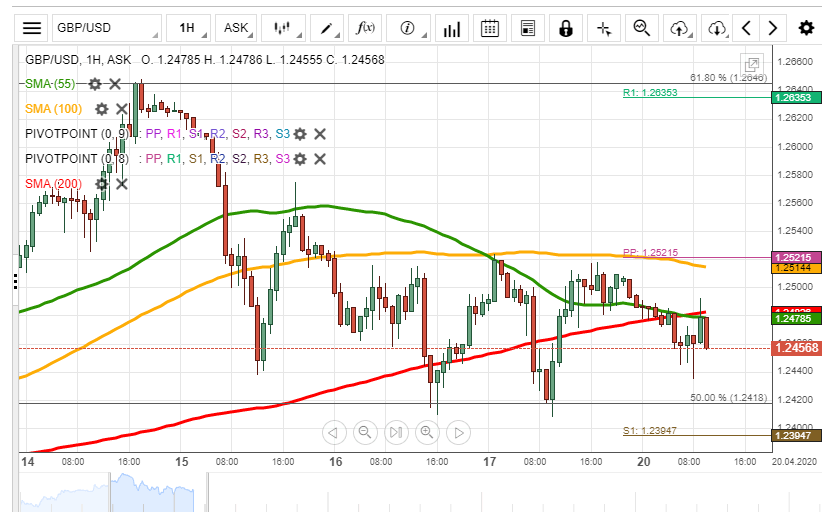Zoom in with plus magnifier
The height and width of the screenshot is (526, 831).
tap(428, 433)
